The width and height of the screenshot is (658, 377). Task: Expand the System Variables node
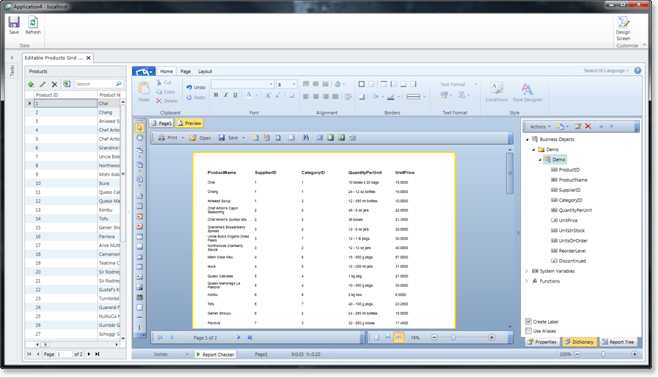527,271
